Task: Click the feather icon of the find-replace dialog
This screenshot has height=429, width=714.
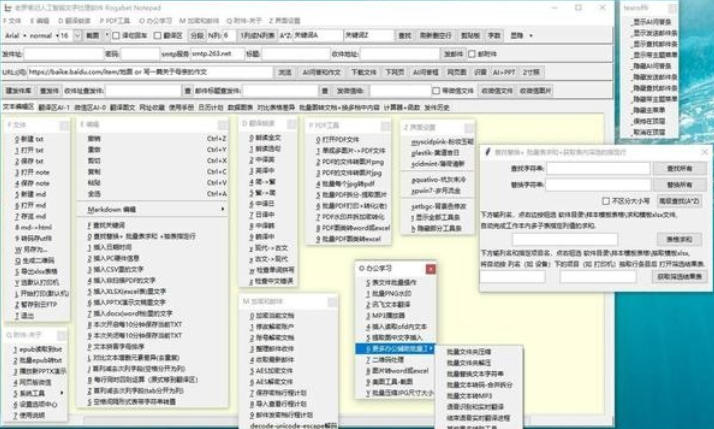Action: [x=488, y=152]
